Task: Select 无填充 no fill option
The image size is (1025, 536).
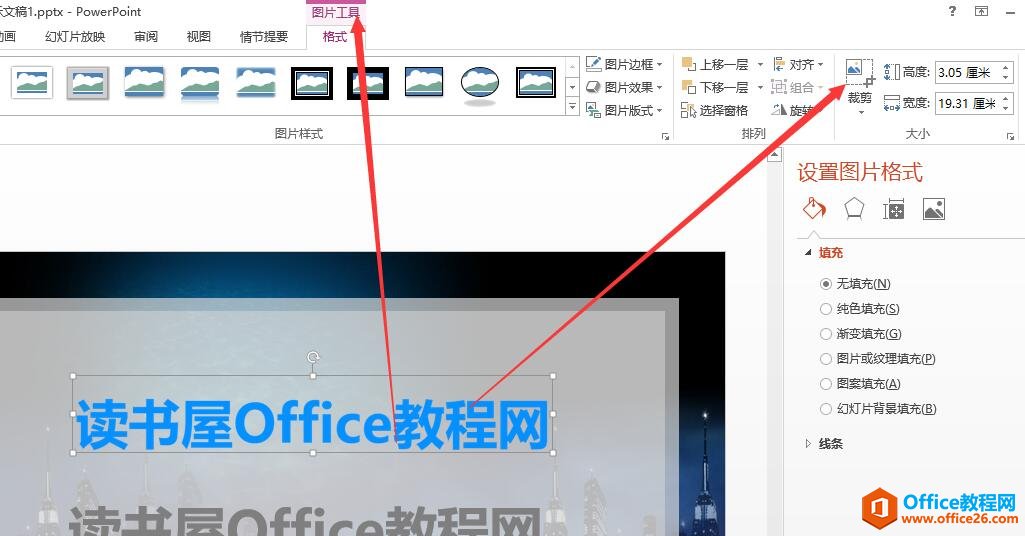Action: (855, 284)
